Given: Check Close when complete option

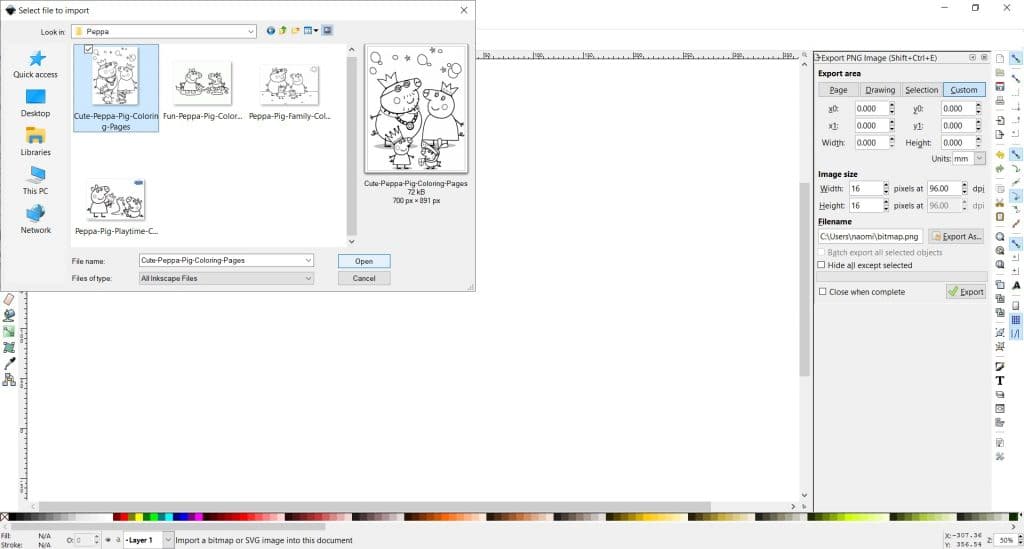Looking at the screenshot, I should pyautogui.click(x=822, y=292).
